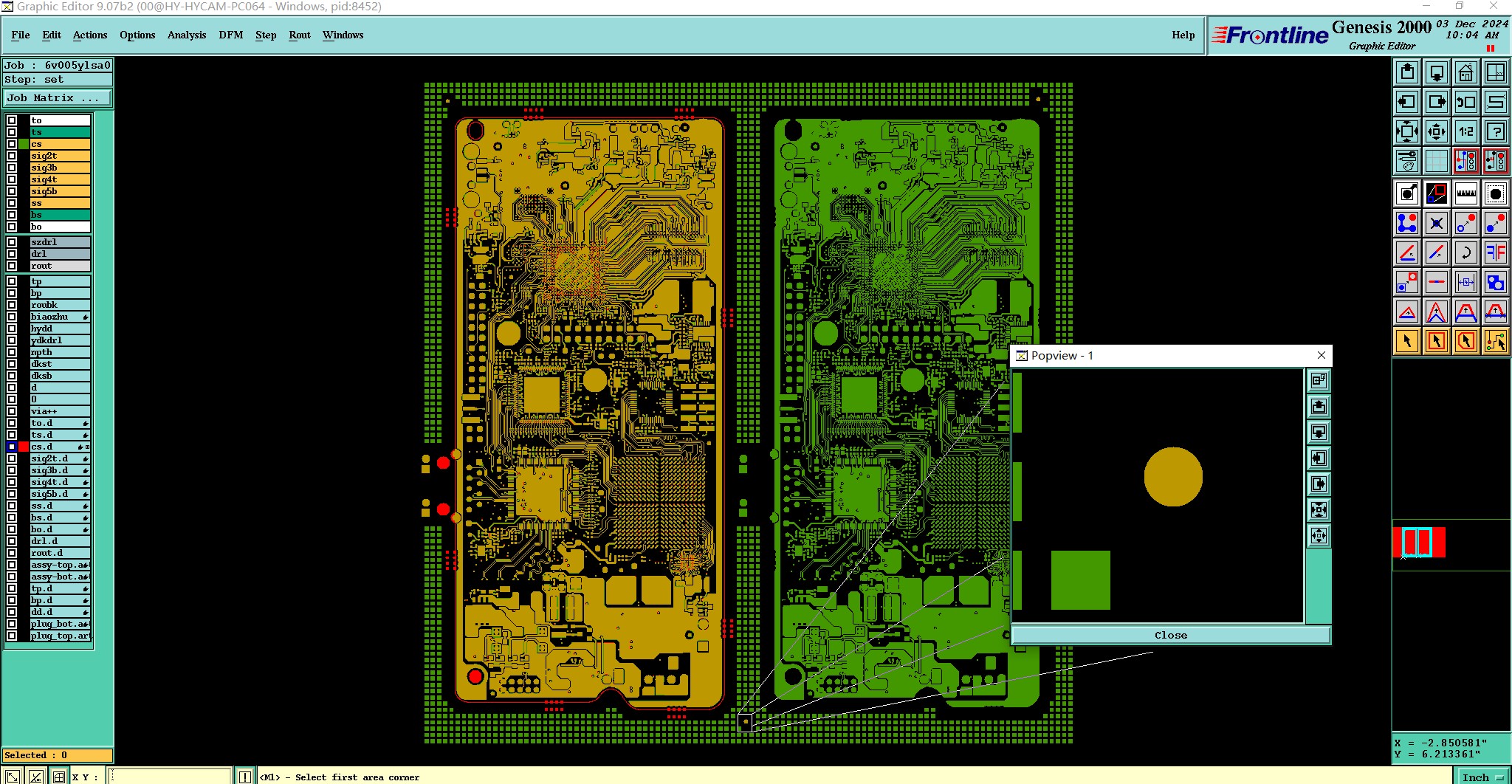Click the X Y coordinate input field
The height and width of the screenshot is (784, 1512).
point(170,777)
